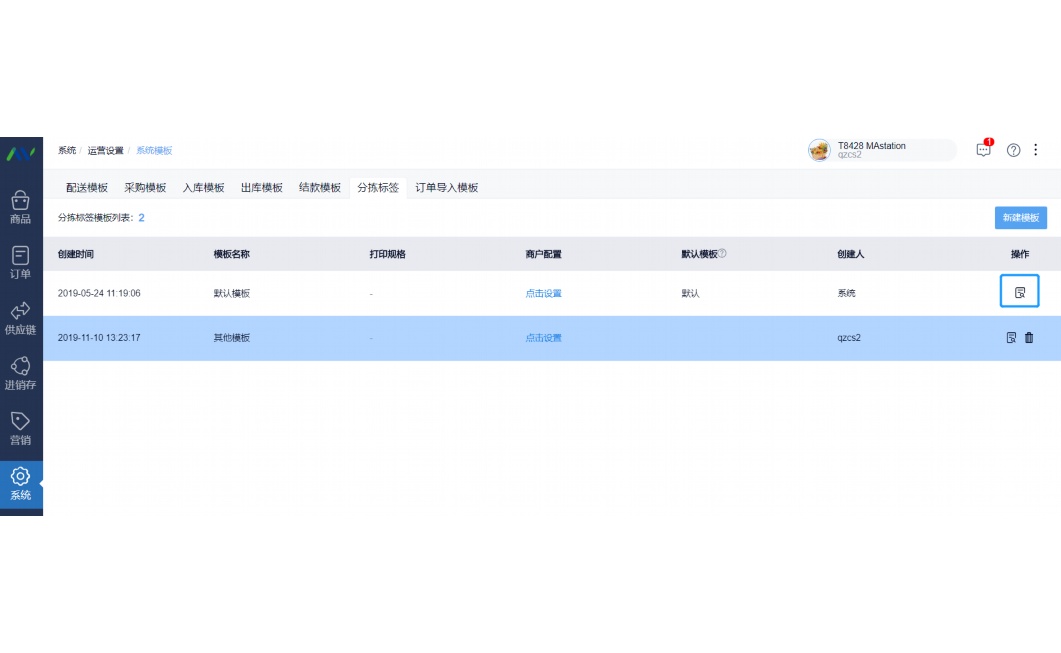Open the 商品 section in sidebar

(20, 208)
